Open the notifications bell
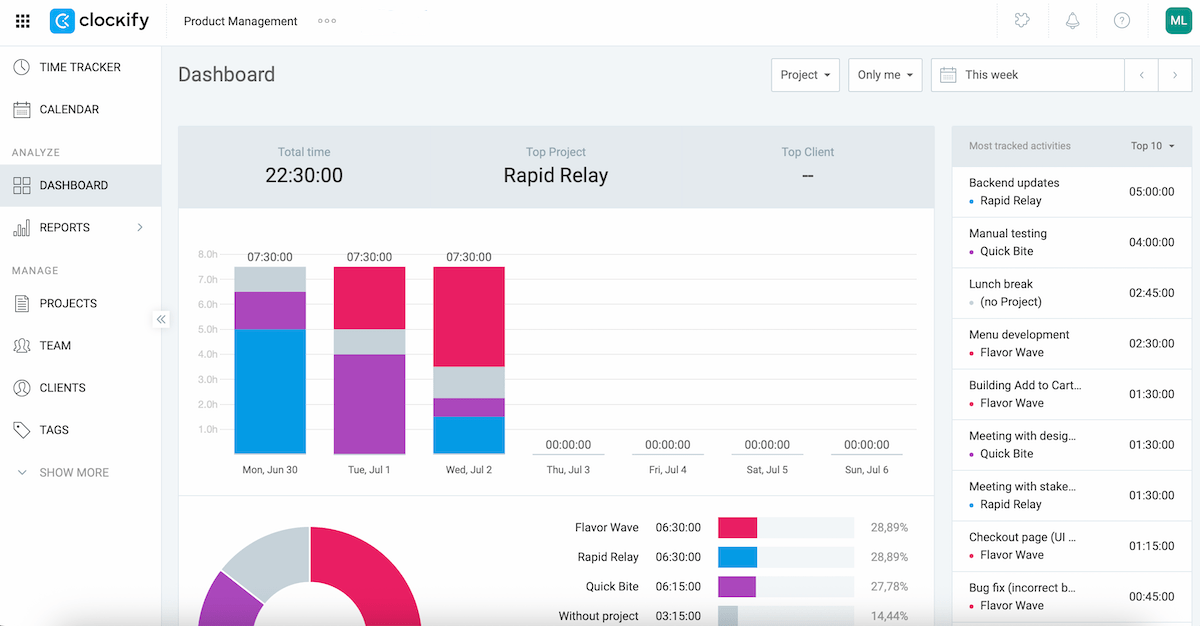 (x=1072, y=21)
